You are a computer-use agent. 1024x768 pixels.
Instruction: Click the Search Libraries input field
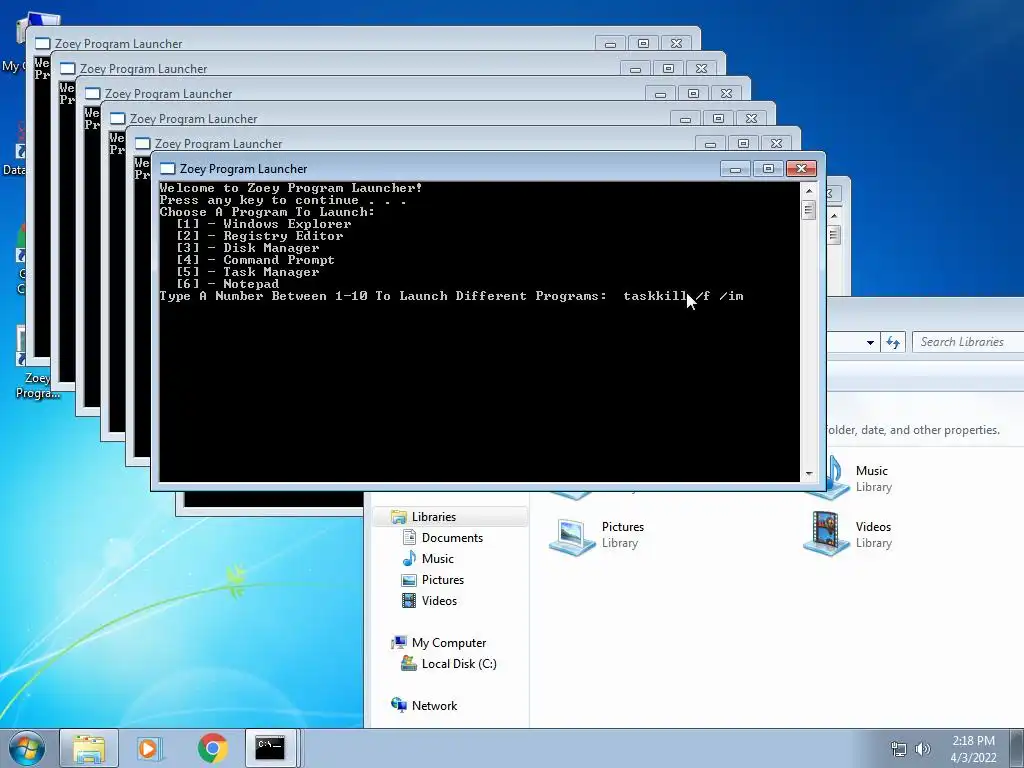tap(968, 342)
